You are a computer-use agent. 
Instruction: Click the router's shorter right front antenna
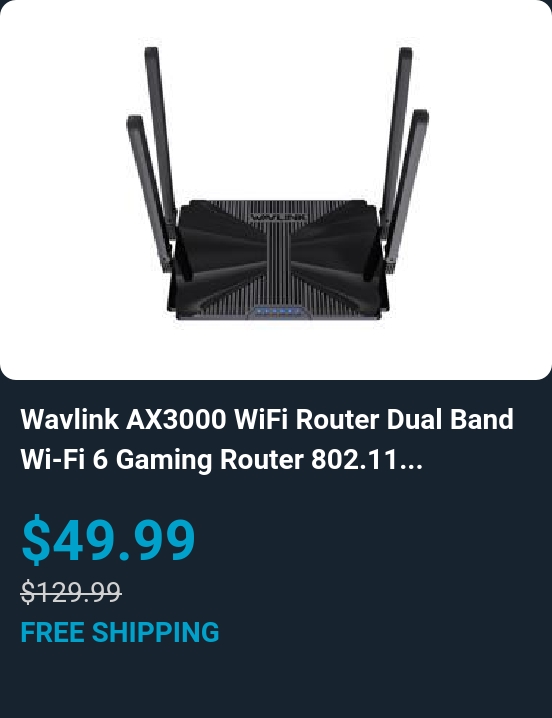click(407, 190)
